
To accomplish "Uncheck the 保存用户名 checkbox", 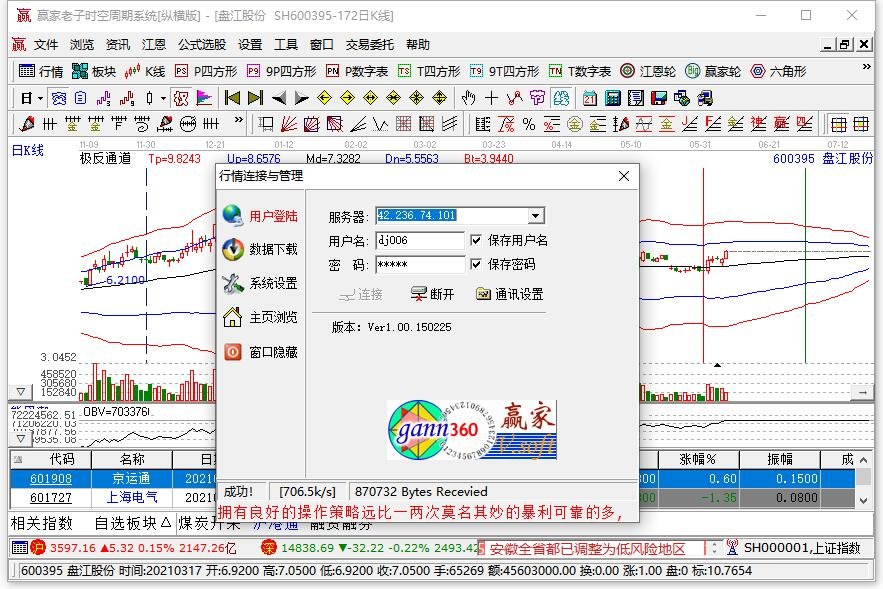I will point(475,240).
